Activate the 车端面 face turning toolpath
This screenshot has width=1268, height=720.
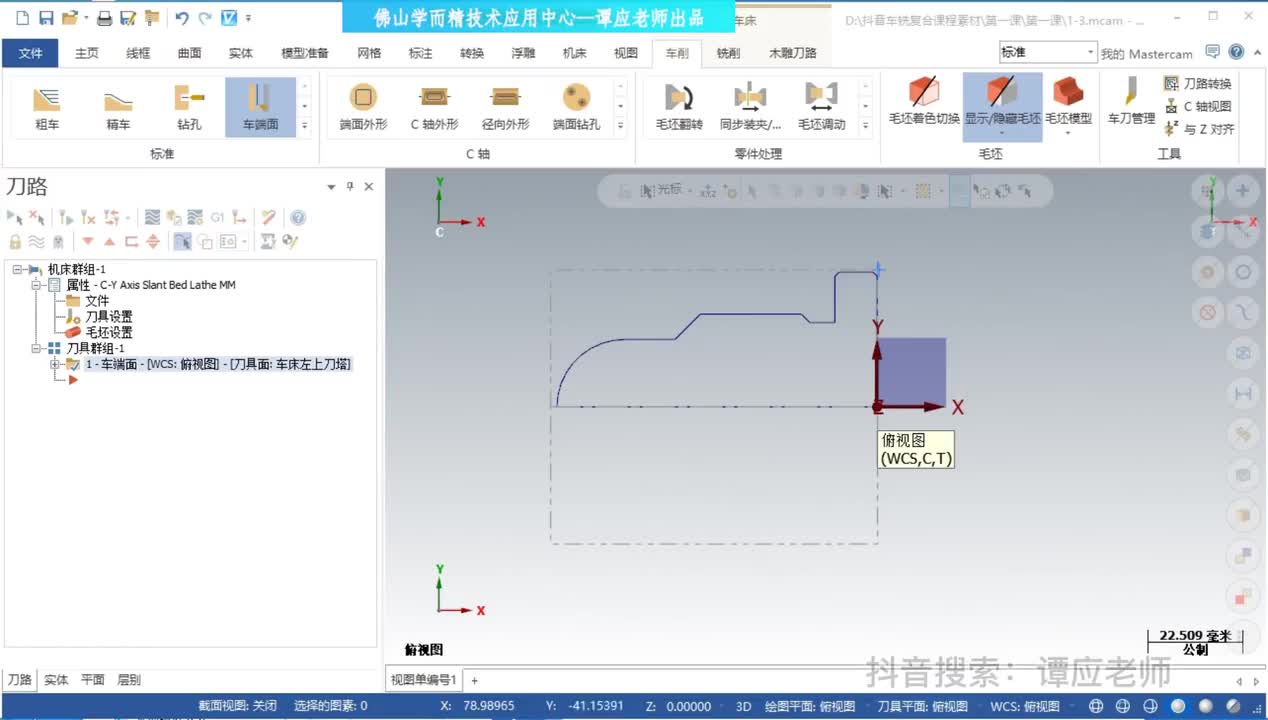(260, 107)
